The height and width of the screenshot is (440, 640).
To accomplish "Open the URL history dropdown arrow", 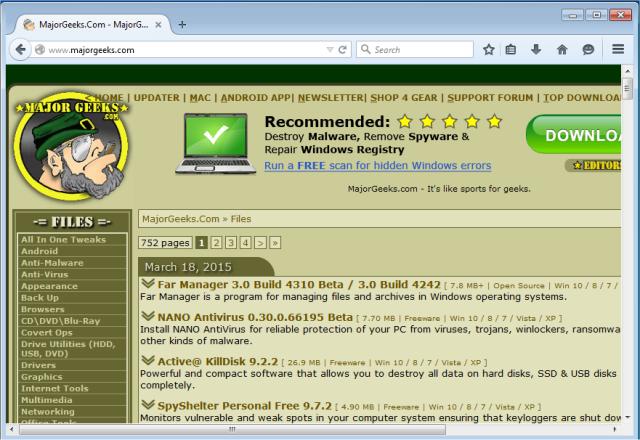I will coord(330,50).
